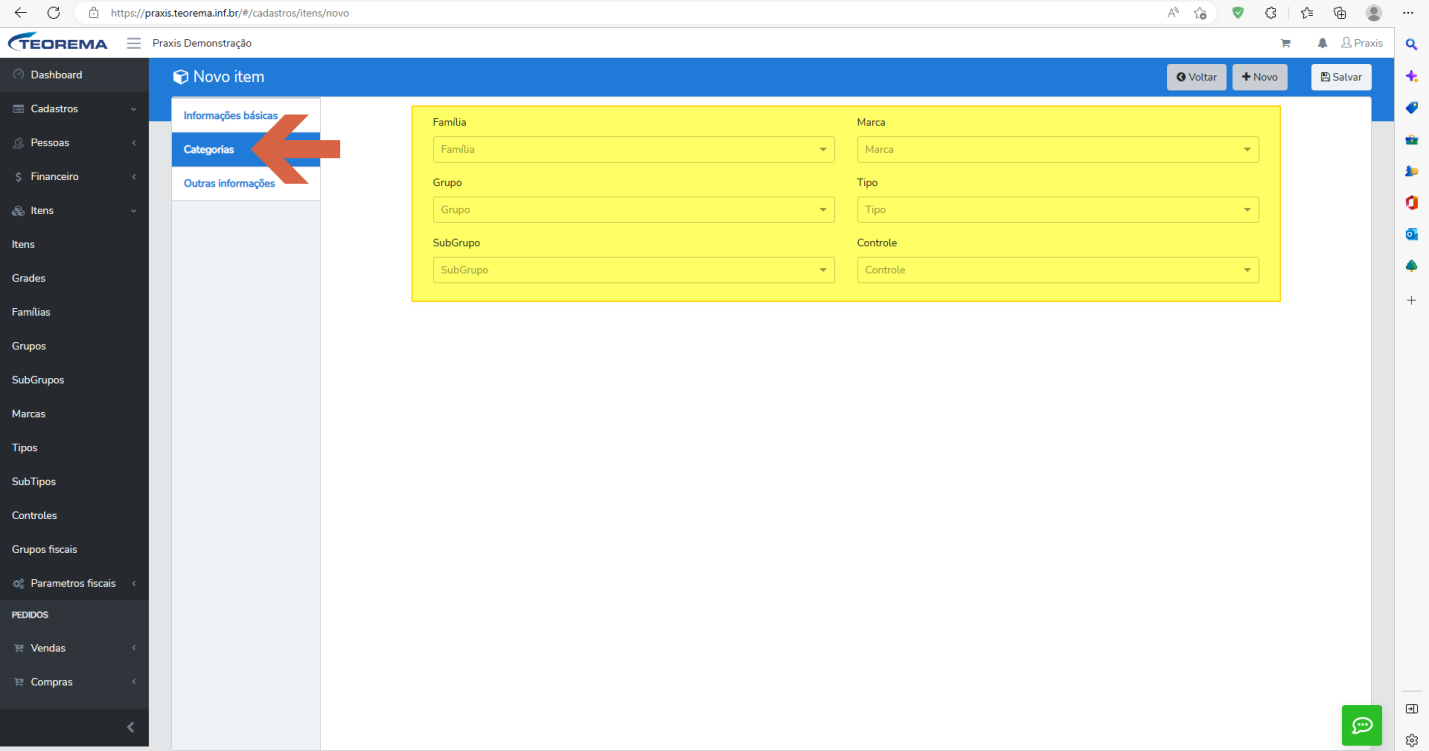Screen dimensions: 1429x751
Task: Expand the Cadastros sidebar menu
Action: click(x=74, y=109)
